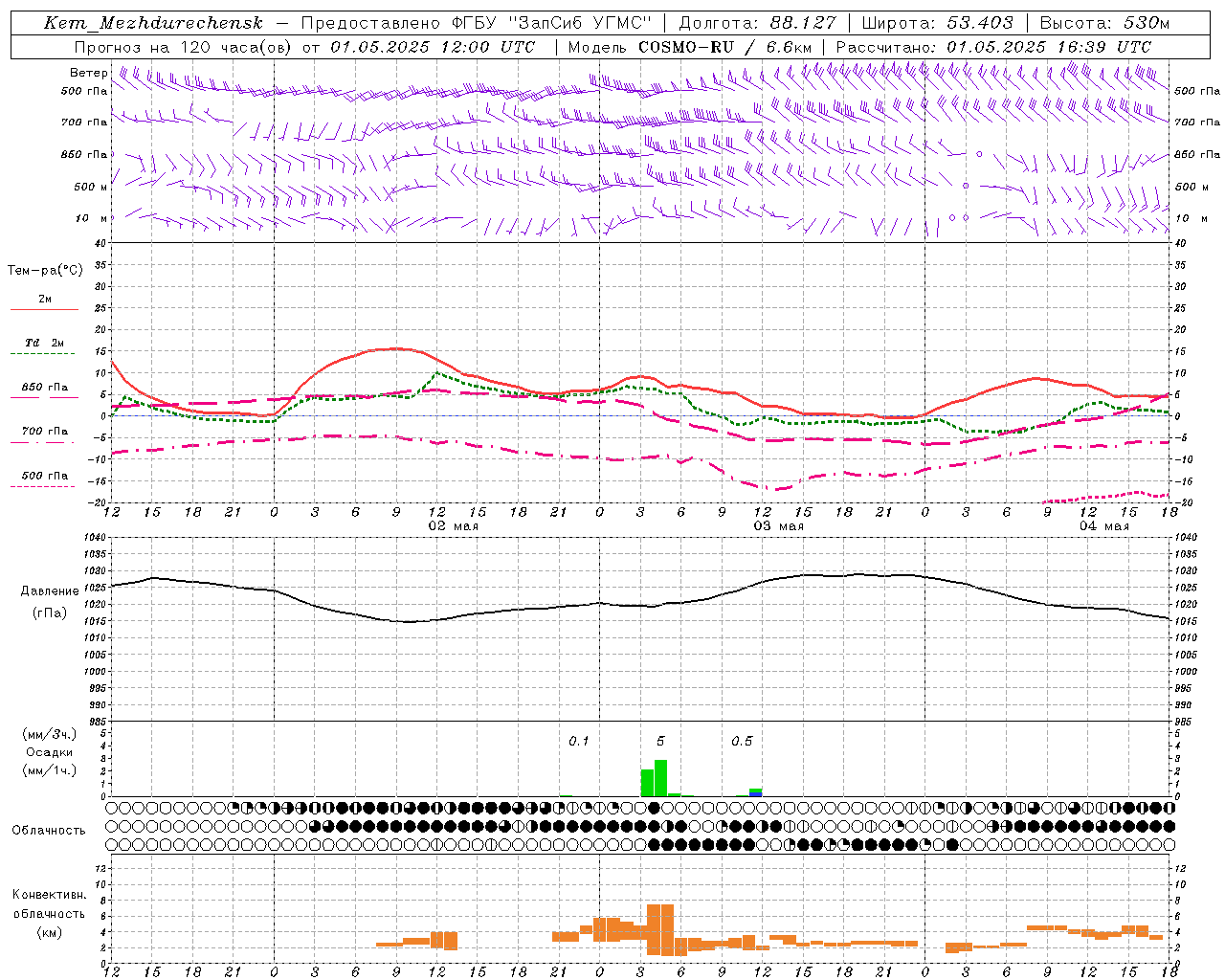This screenshot has width=1225, height=980.
Task: Click the date label 03 мая
Action: (778, 526)
